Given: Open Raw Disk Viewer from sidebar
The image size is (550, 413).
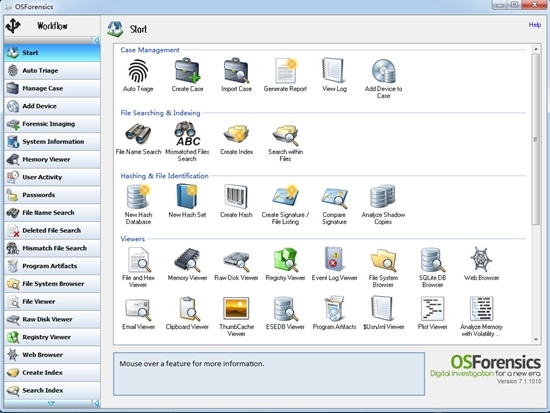Looking at the screenshot, I should (52, 319).
